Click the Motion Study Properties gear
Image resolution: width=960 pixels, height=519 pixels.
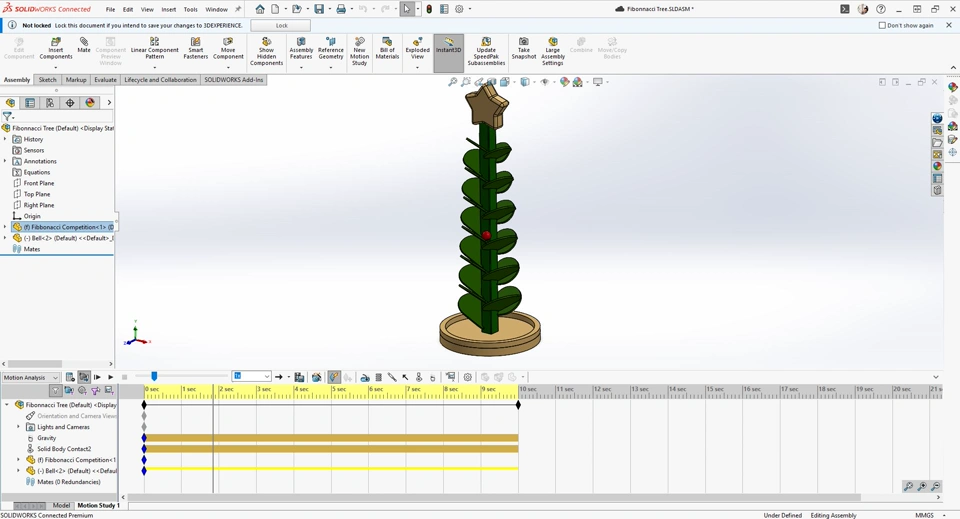[x=467, y=377]
